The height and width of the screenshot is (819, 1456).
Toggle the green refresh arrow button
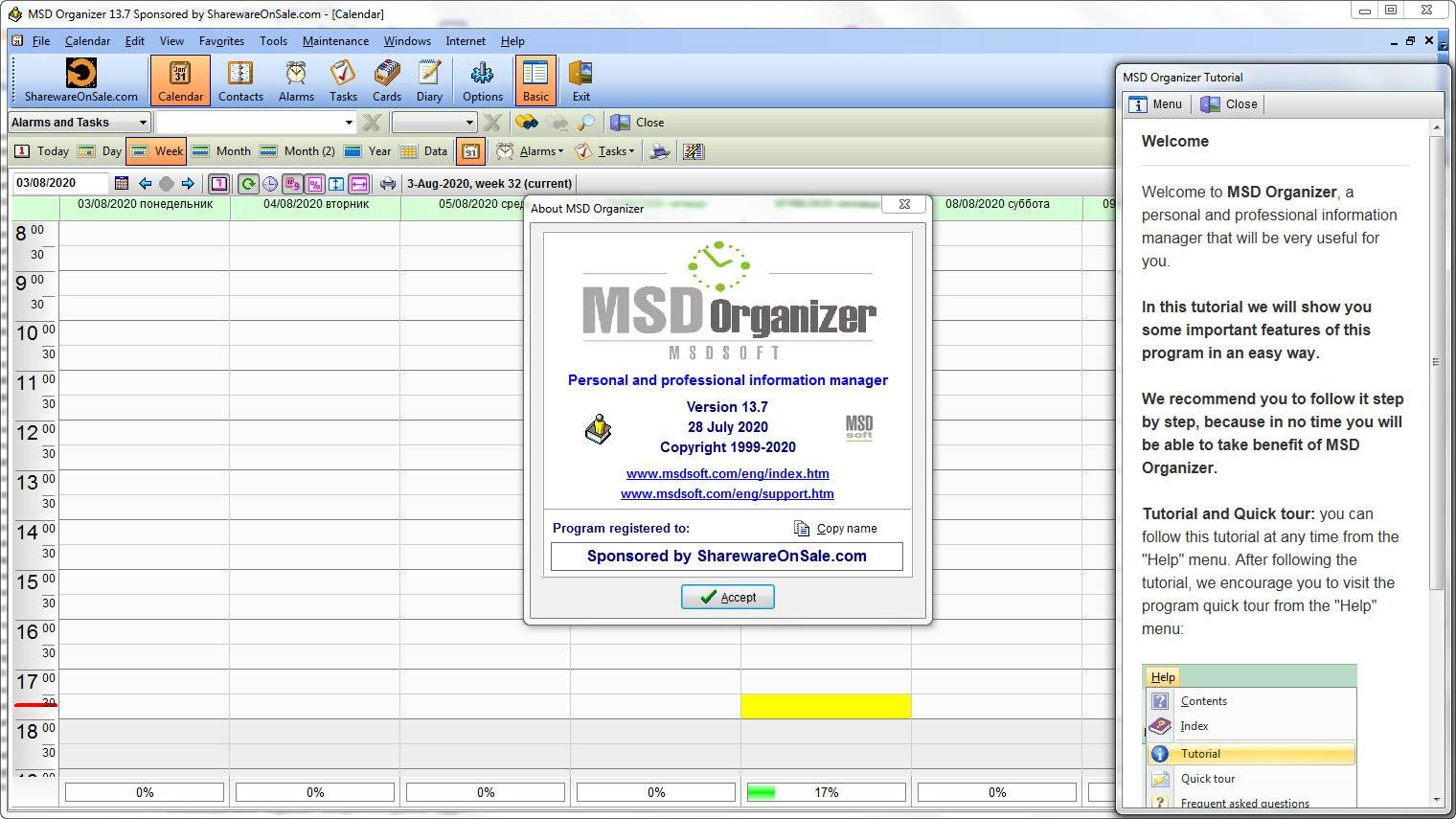248,183
